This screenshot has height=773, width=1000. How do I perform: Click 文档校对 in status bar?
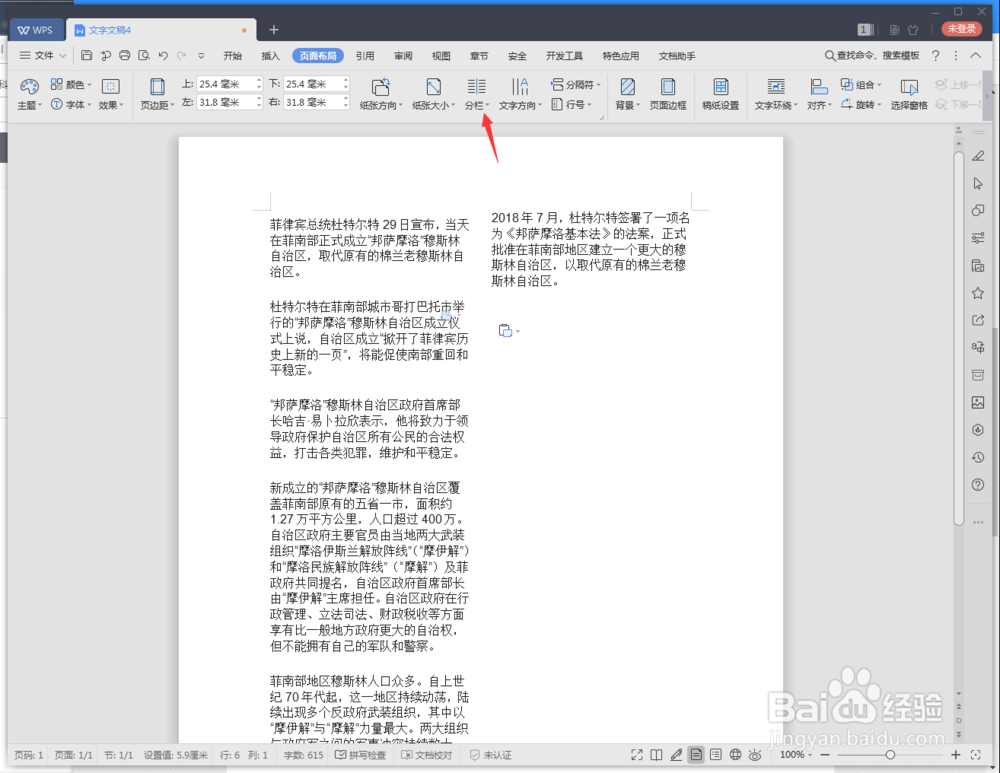point(427,755)
